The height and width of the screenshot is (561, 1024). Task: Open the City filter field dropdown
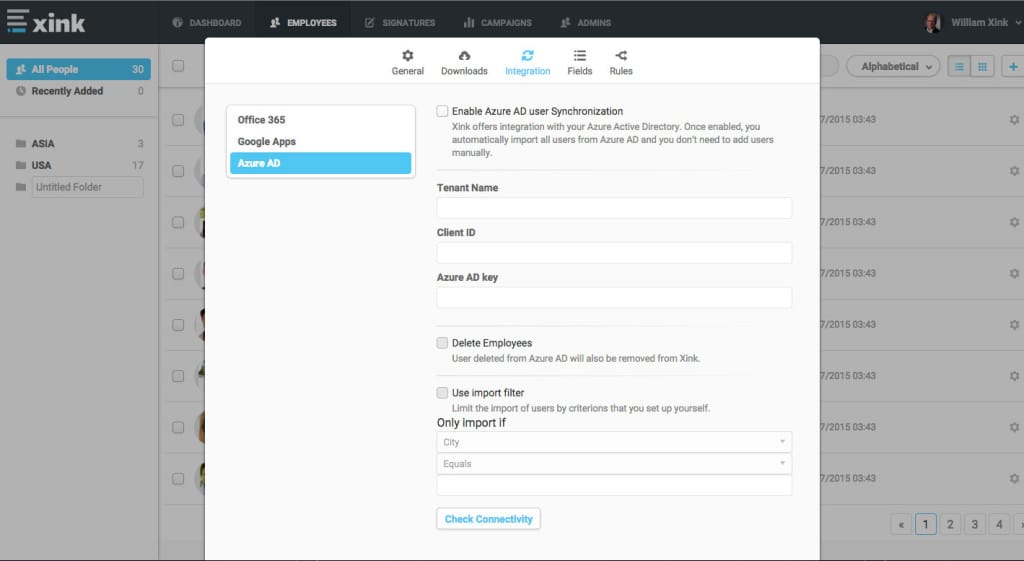614,442
